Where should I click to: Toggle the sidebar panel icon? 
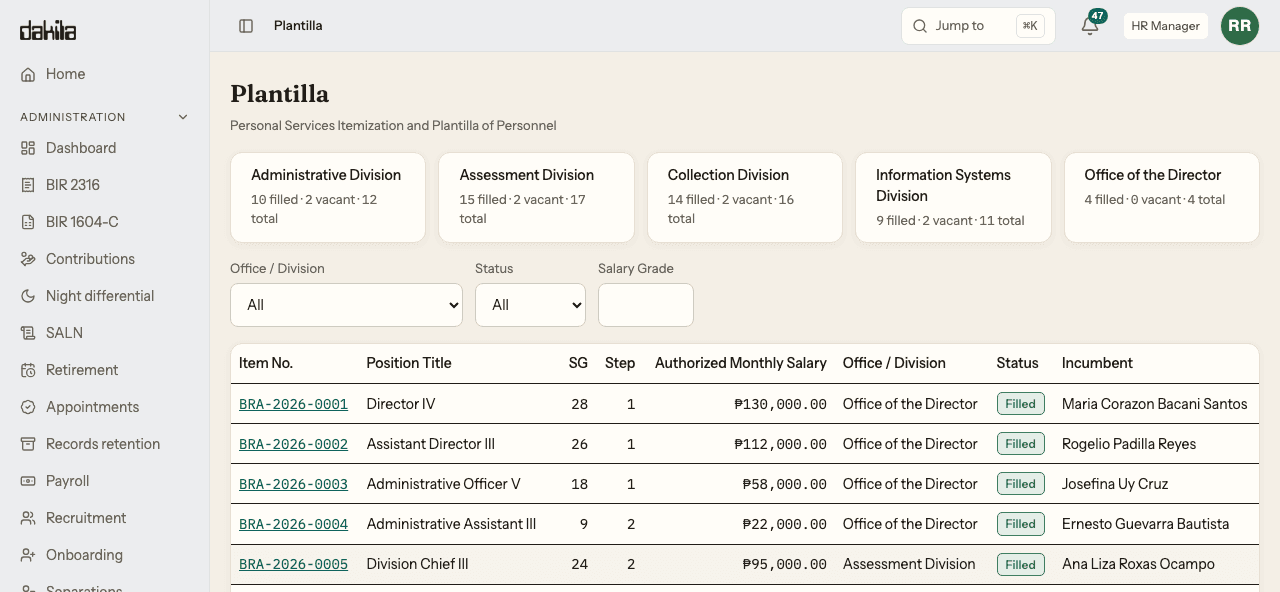click(246, 26)
